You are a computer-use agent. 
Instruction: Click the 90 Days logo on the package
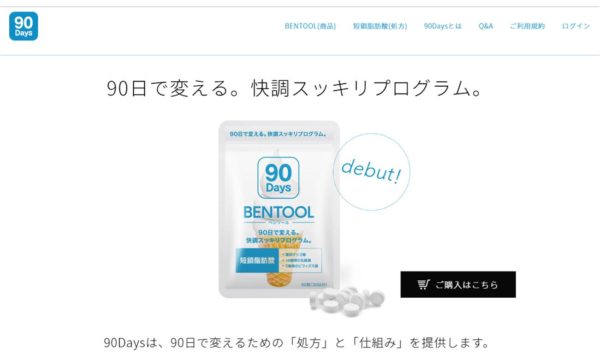(x=278, y=178)
